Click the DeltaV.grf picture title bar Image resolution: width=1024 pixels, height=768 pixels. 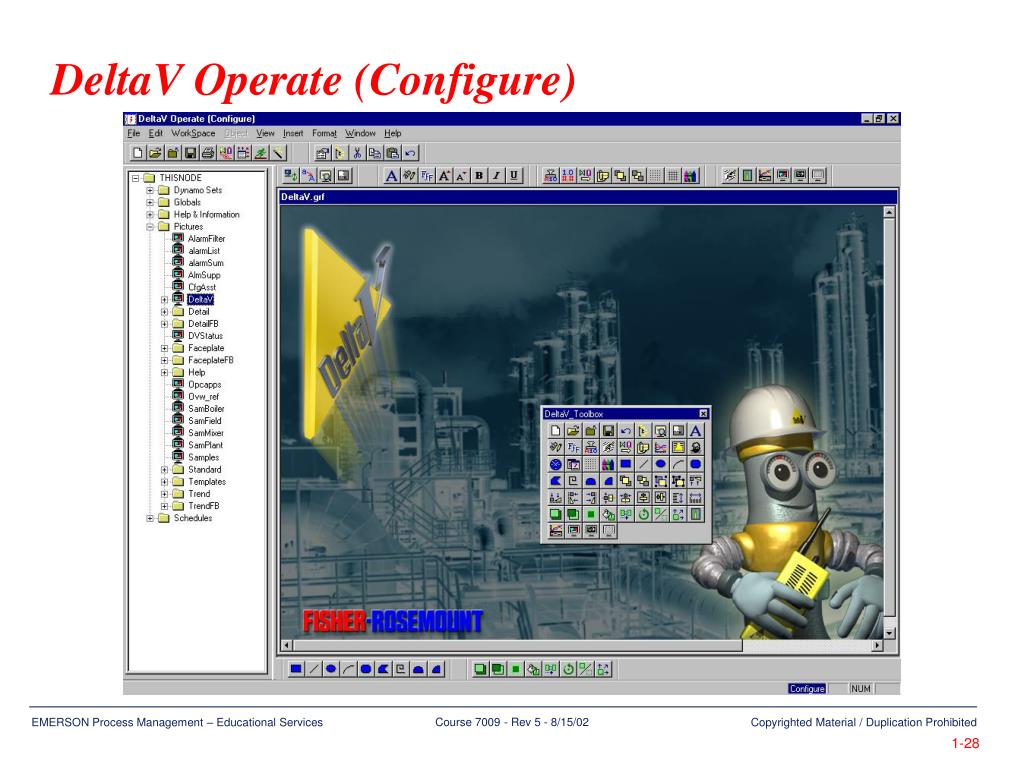point(588,197)
